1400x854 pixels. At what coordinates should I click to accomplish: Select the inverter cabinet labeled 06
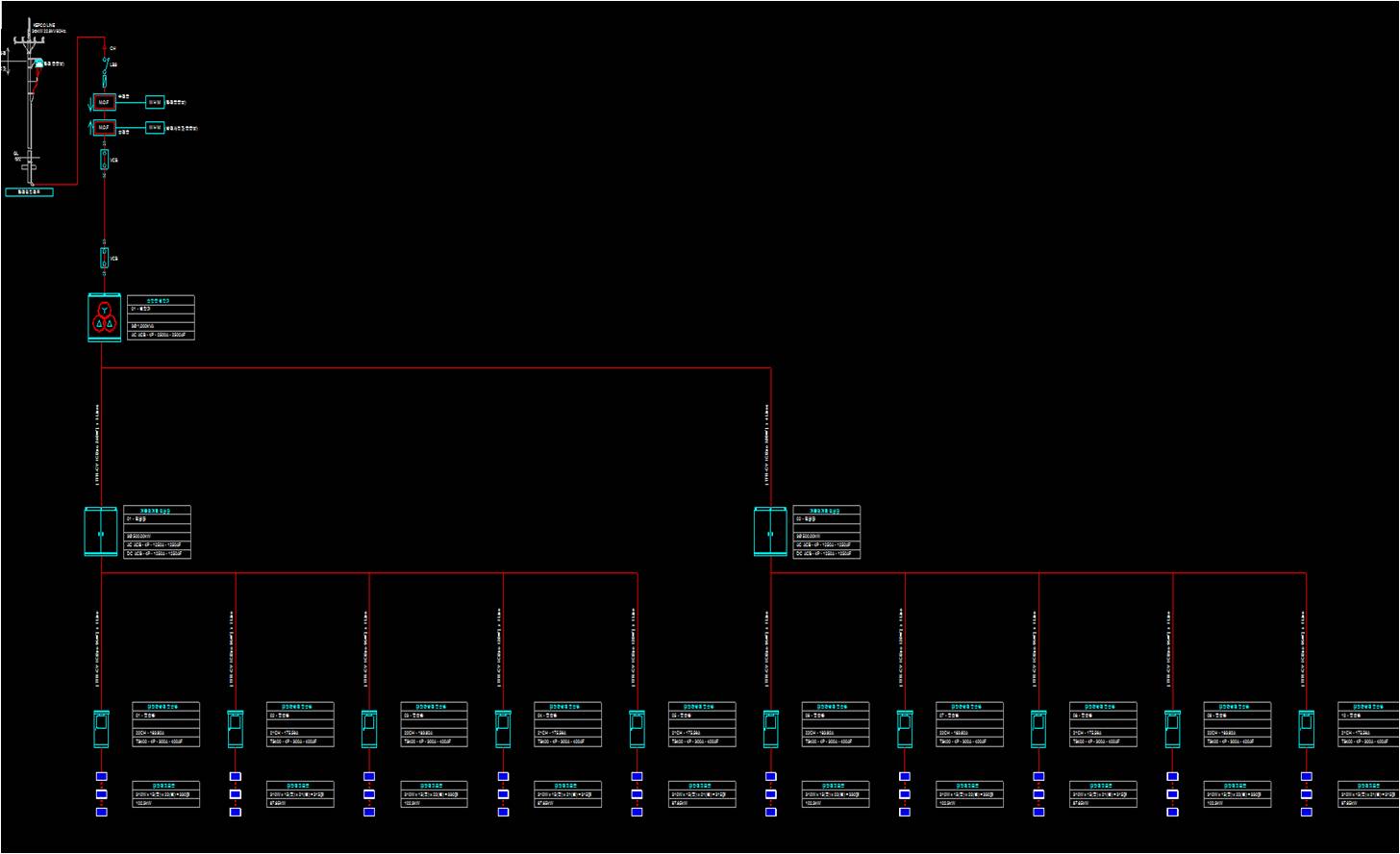[x=770, y=729]
